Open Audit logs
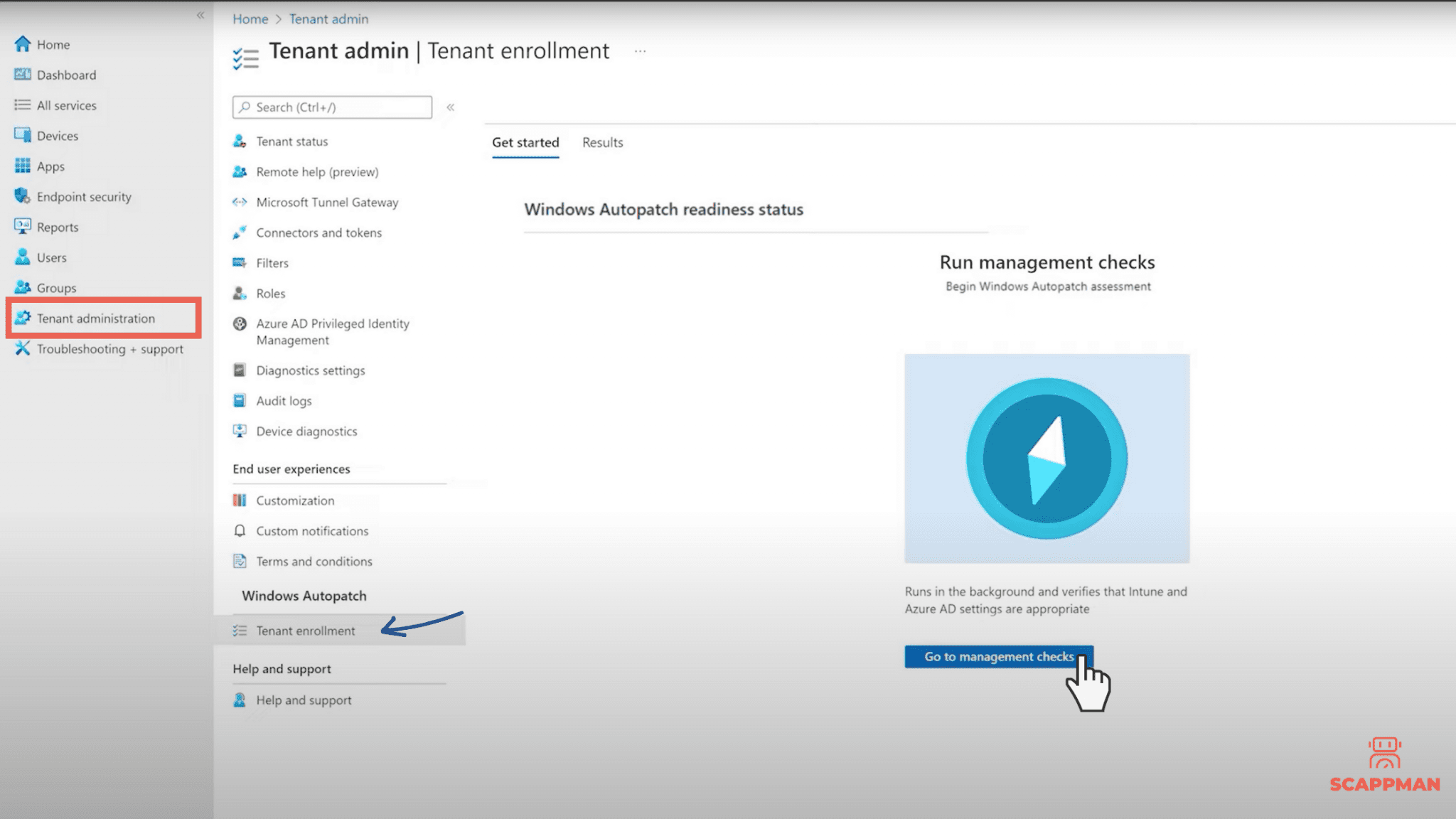The image size is (1456, 819). click(x=284, y=400)
